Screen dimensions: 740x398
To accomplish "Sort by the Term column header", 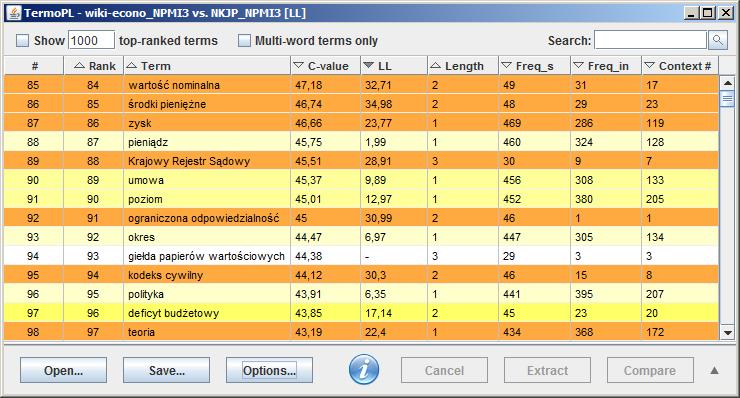I will 207,66.
